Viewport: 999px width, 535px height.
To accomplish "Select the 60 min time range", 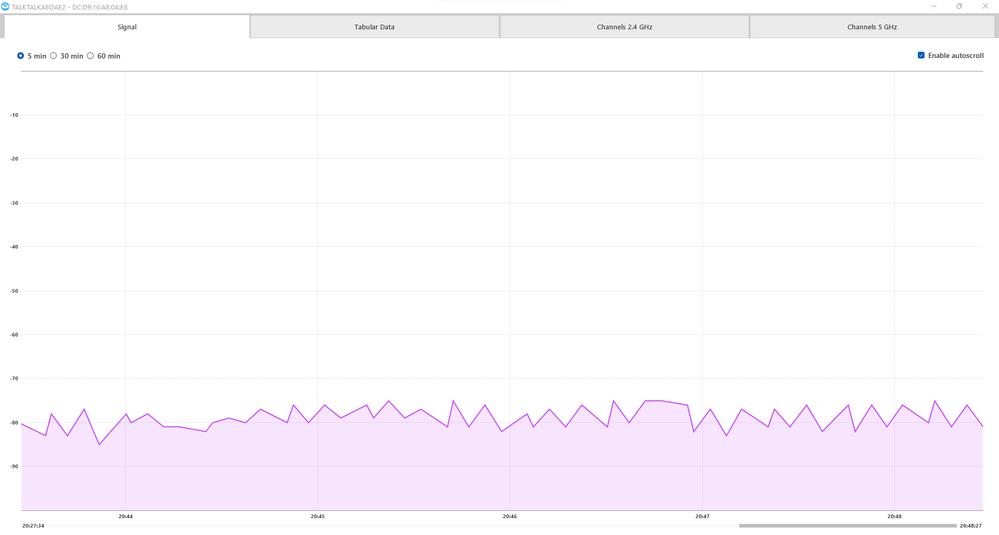I will pyautogui.click(x=90, y=56).
